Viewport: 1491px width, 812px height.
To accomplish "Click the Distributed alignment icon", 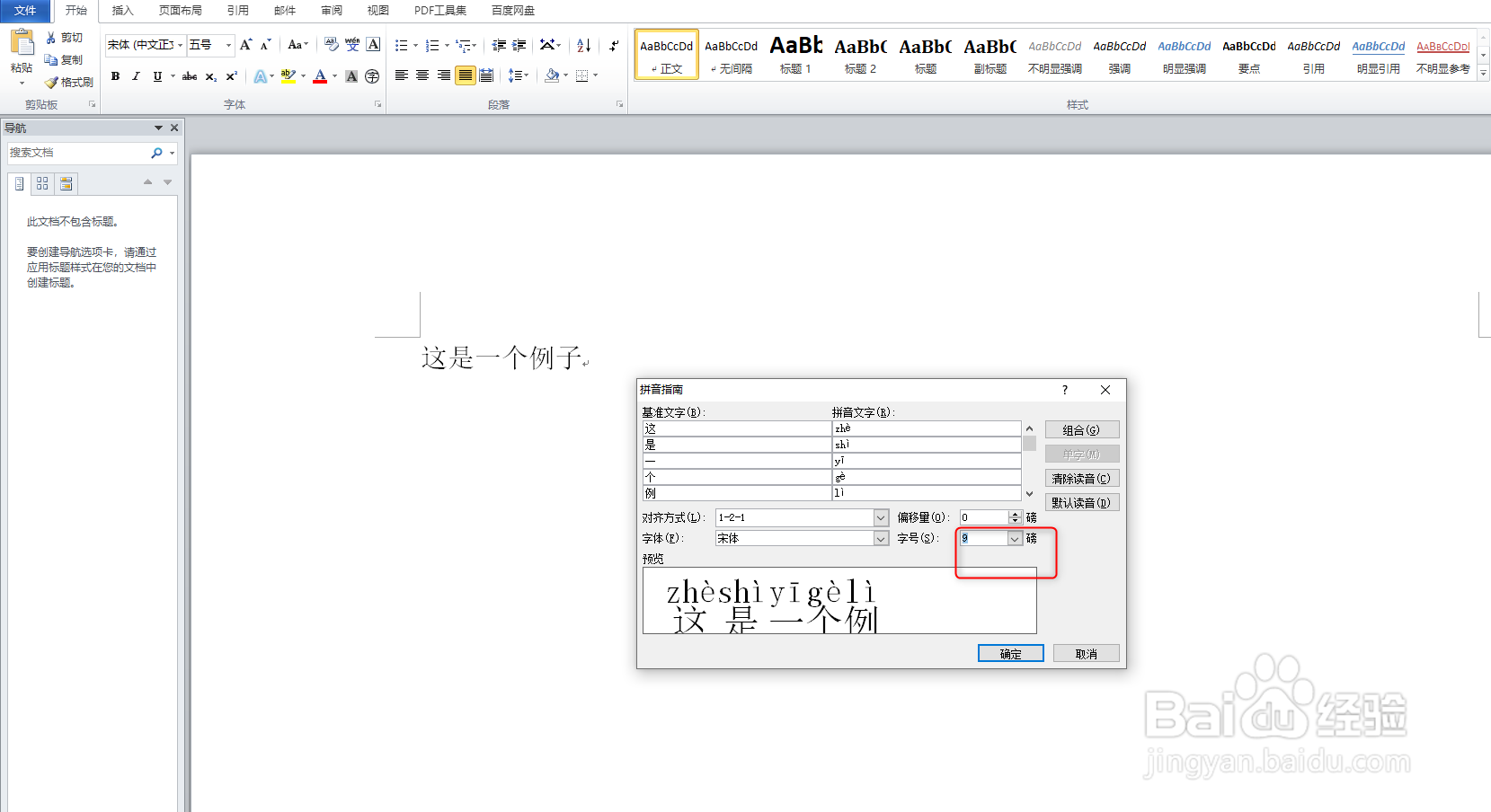I will pyautogui.click(x=486, y=75).
